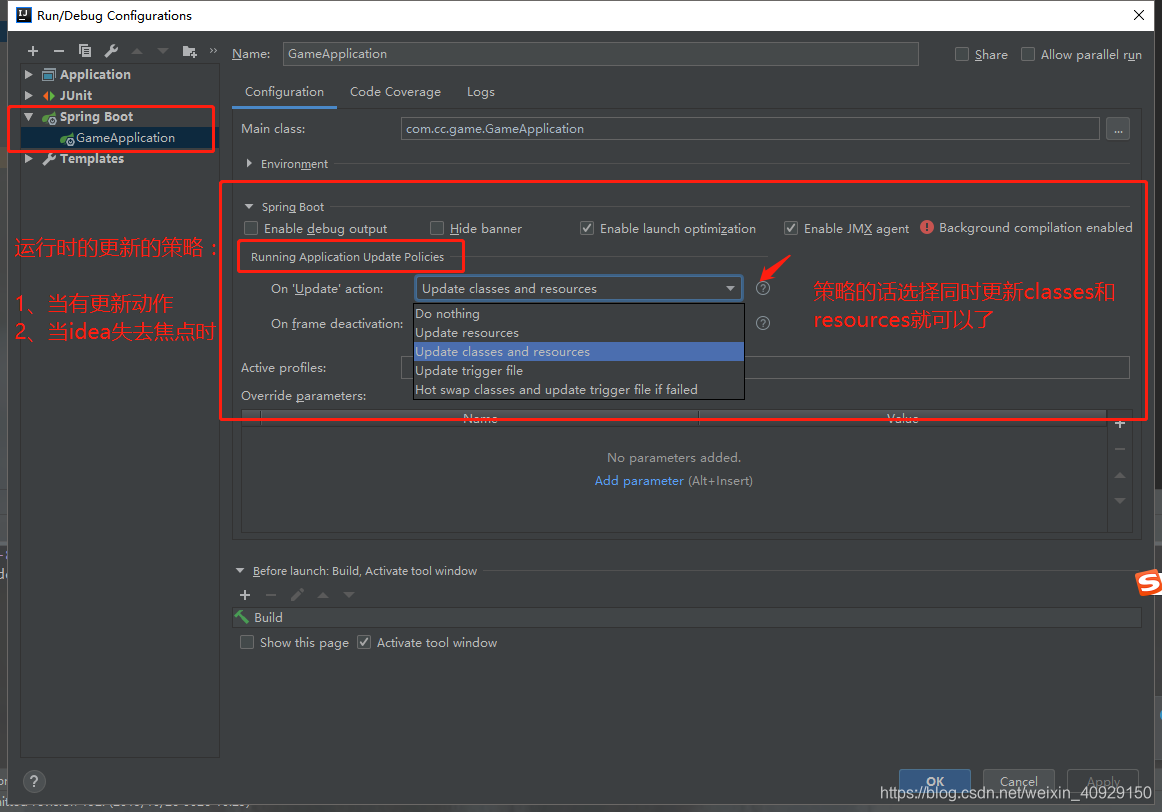Viewport: 1162px width, 812px height.
Task: Click Add parameter link
Action: tap(639, 480)
